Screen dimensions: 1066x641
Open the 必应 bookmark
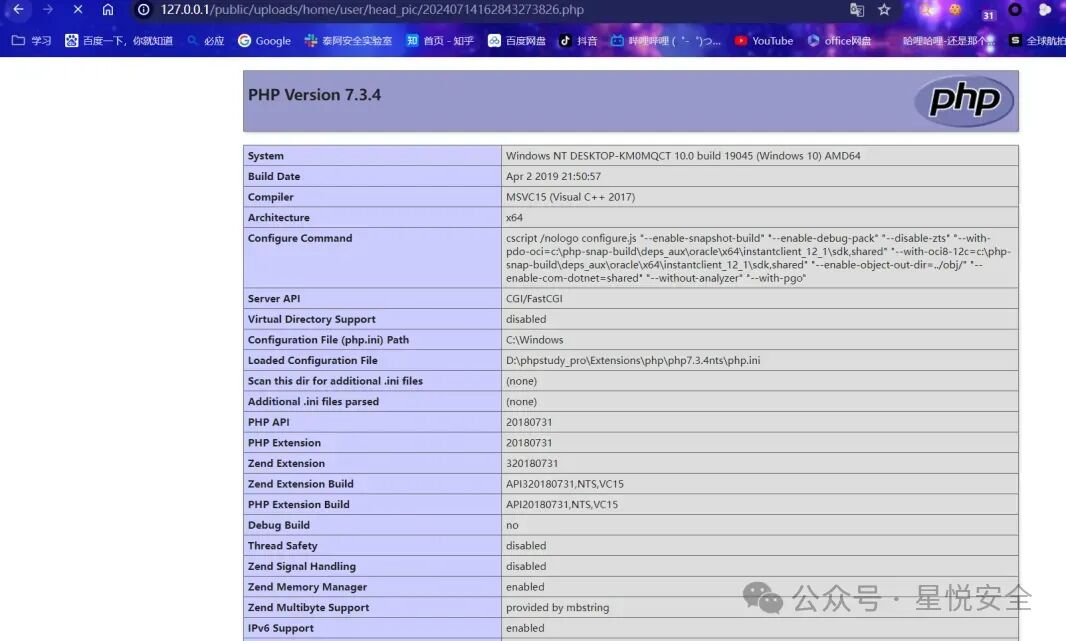pos(205,41)
